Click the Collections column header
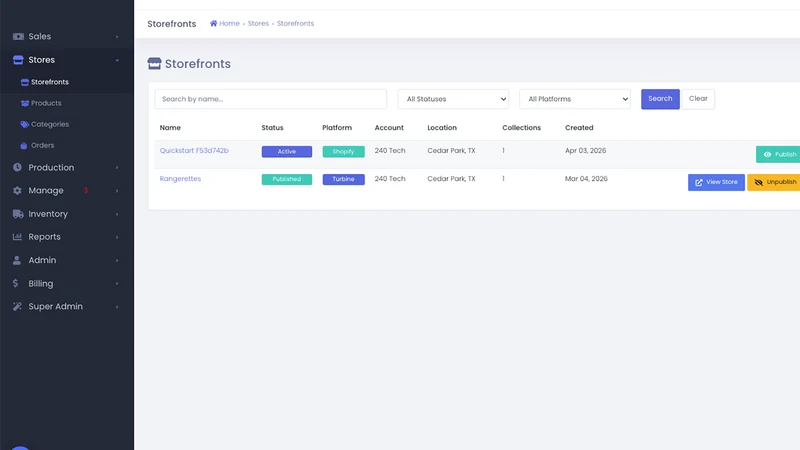800x450 pixels. tap(521, 128)
